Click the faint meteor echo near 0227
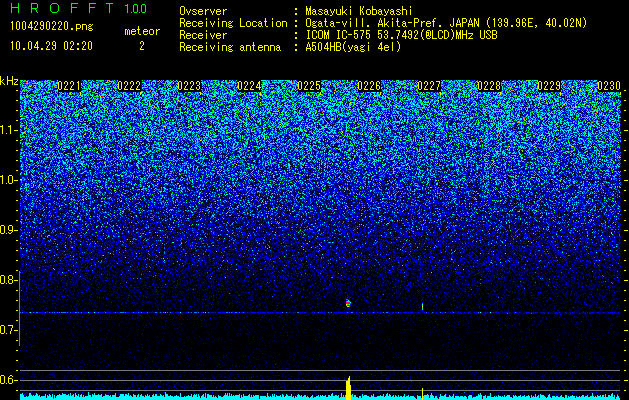629x400 pixels. click(x=422, y=307)
